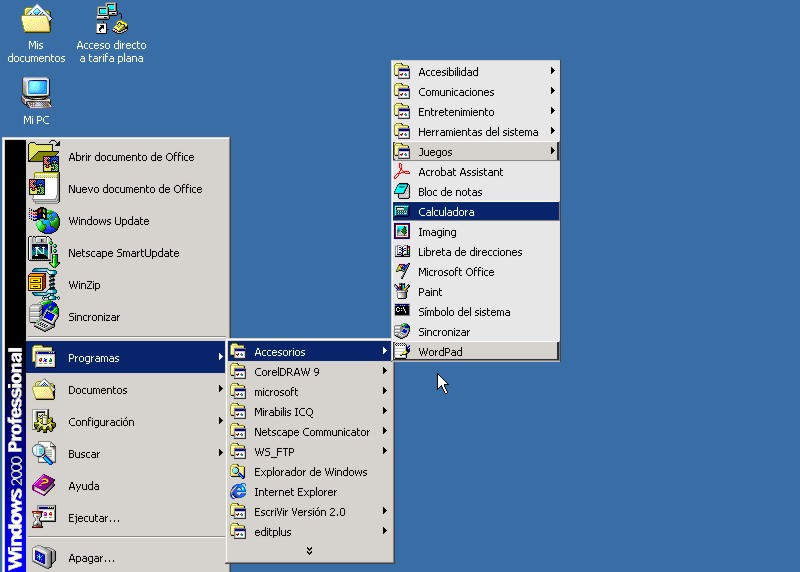Open the EscriVir Versión 2.0 entry
The height and width of the screenshot is (572, 800).
pos(309,511)
